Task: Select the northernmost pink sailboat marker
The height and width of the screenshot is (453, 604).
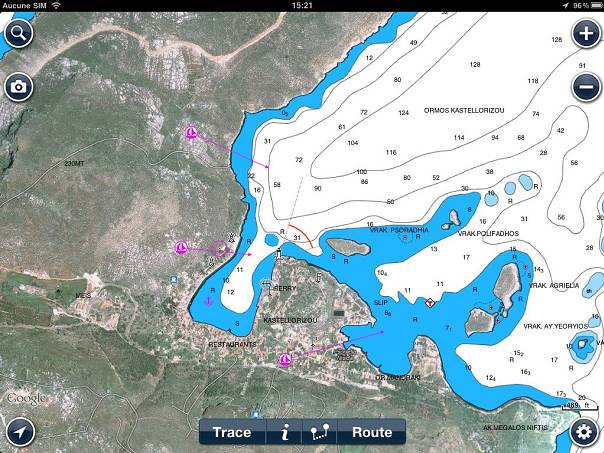Action: tap(192, 133)
